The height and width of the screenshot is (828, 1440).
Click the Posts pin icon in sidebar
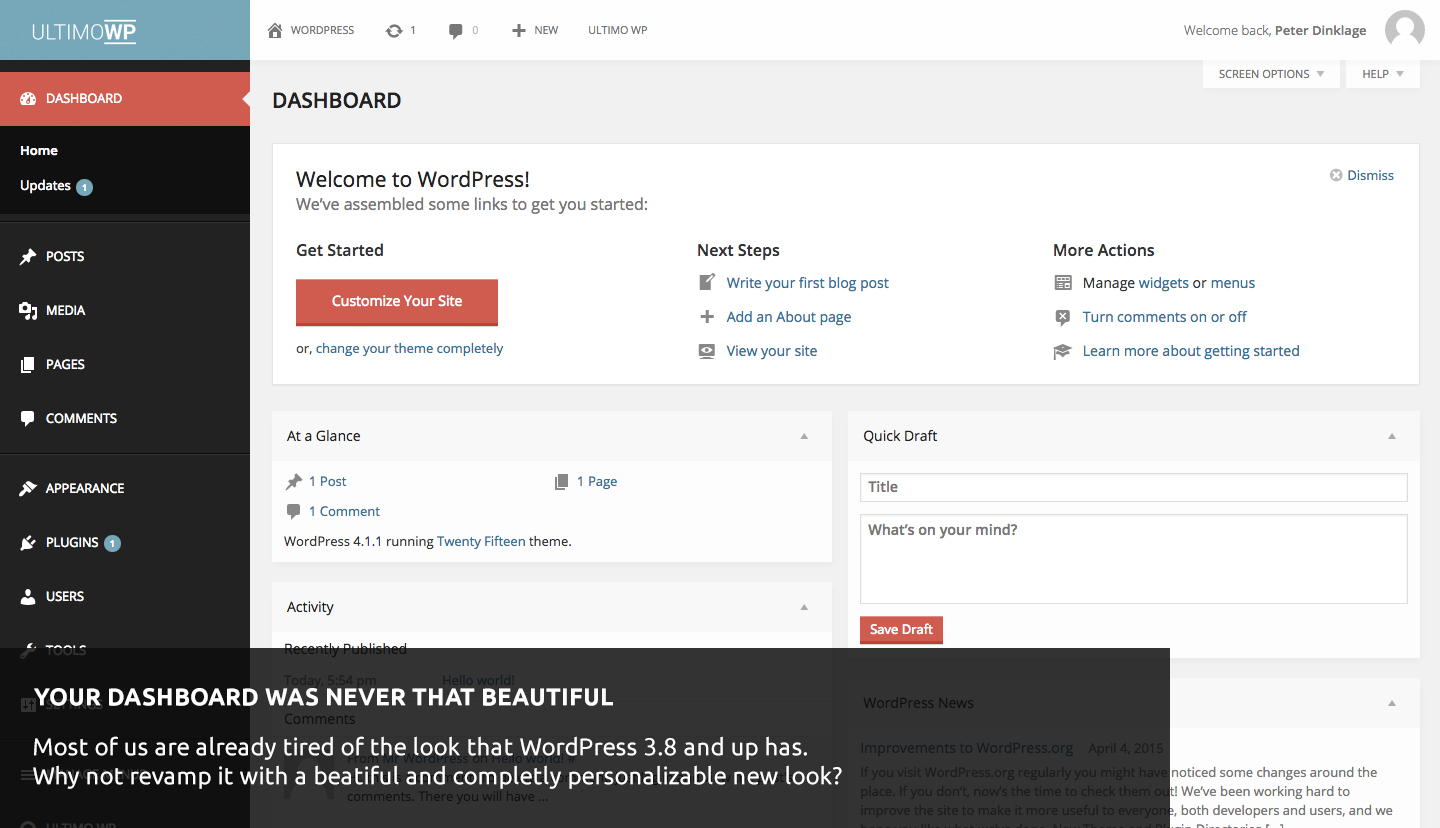[x=28, y=257]
